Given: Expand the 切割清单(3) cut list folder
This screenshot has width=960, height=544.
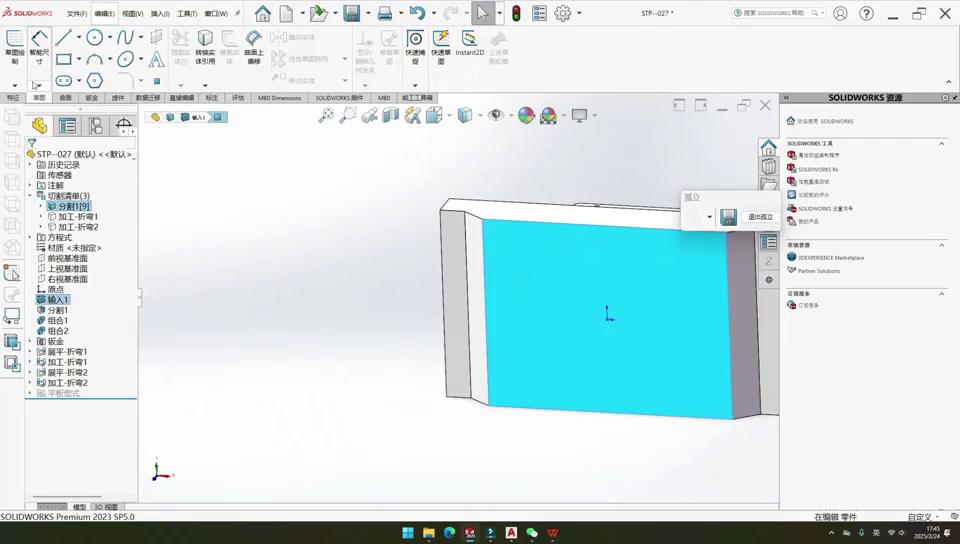Looking at the screenshot, I should pyautogui.click(x=30, y=196).
